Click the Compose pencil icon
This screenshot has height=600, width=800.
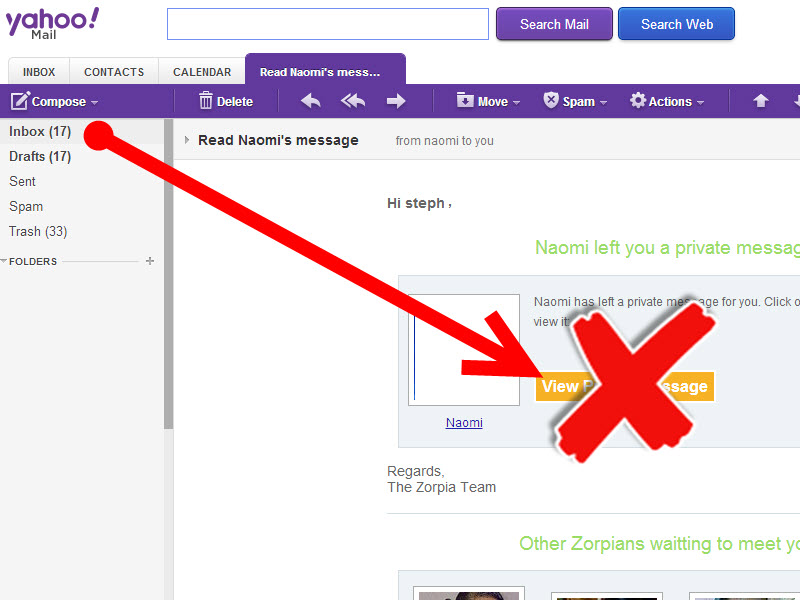pos(20,101)
